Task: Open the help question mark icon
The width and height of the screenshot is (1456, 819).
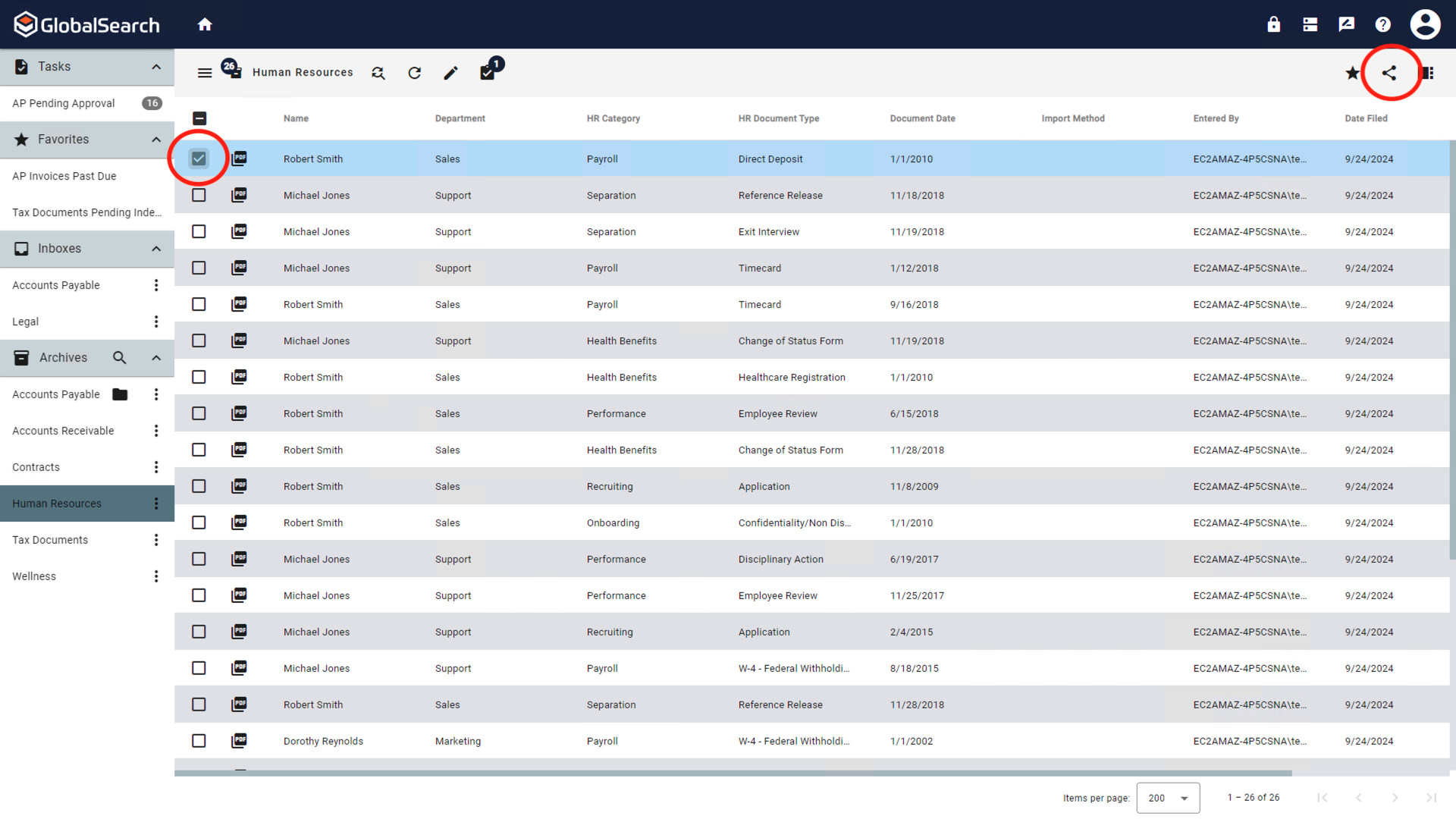Action: 1382,24
